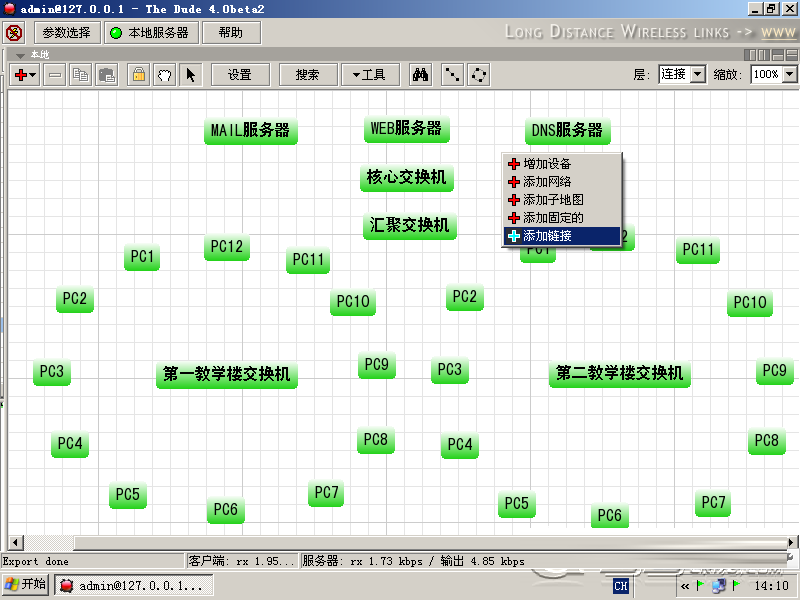800x600 pixels.
Task: Click the 本地服务器 local server button
Action: [x=152, y=33]
